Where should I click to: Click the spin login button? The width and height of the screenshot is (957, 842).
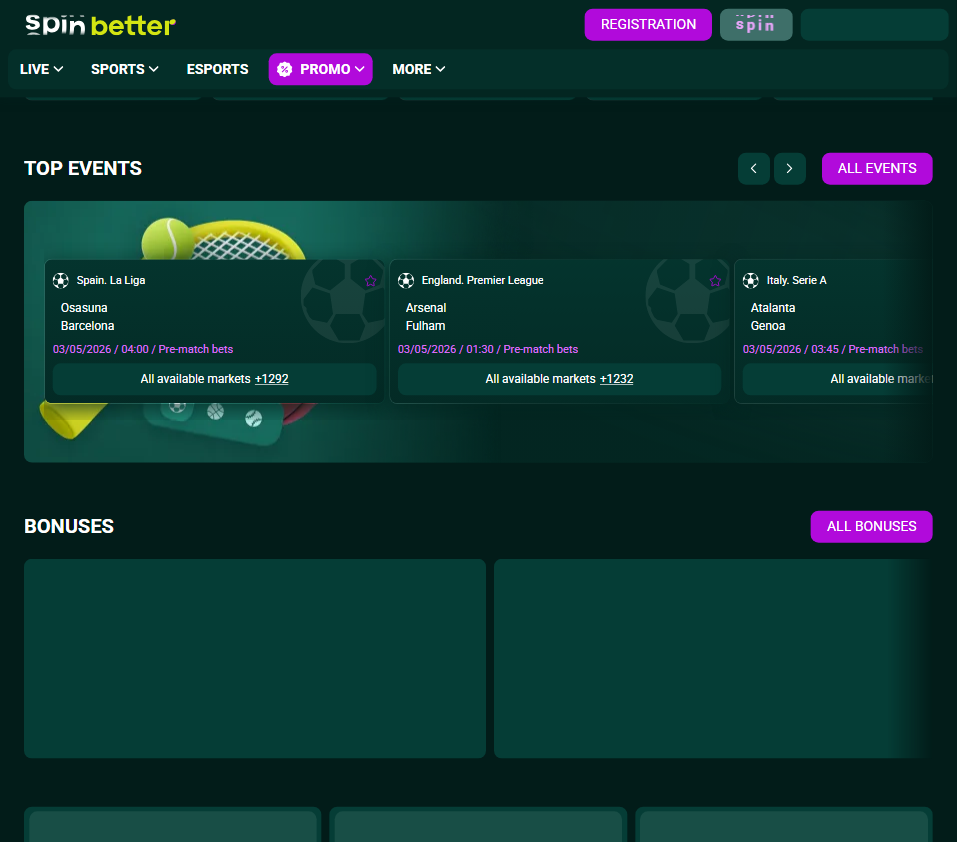click(756, 24)
